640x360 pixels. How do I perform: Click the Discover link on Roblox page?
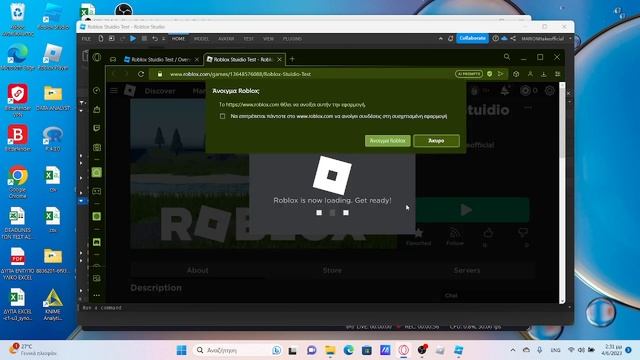click(x=160, y=91)
